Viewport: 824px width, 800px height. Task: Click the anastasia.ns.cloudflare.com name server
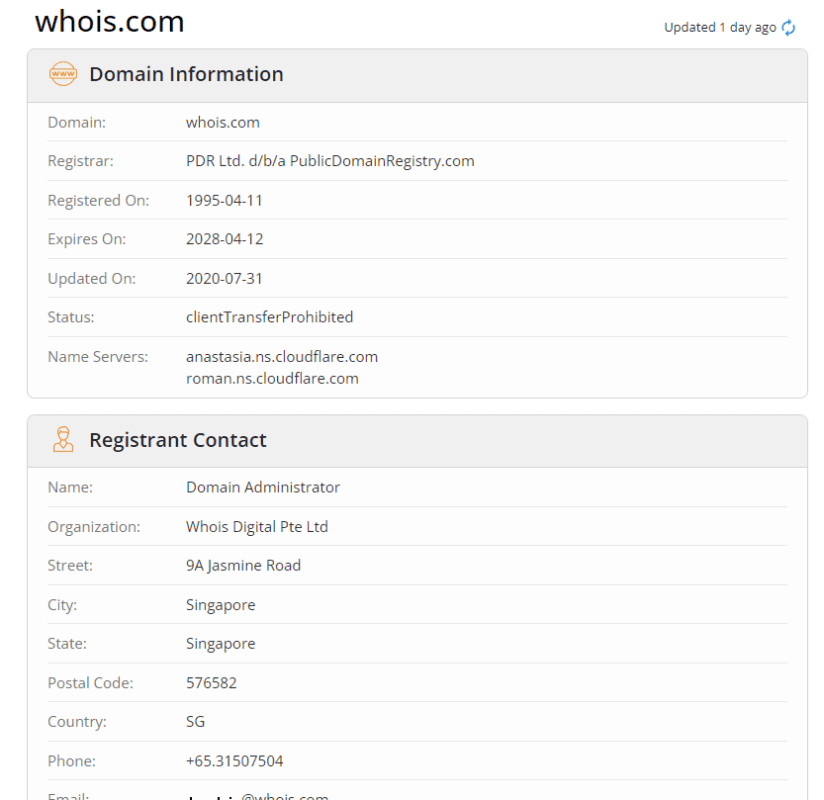281,356
